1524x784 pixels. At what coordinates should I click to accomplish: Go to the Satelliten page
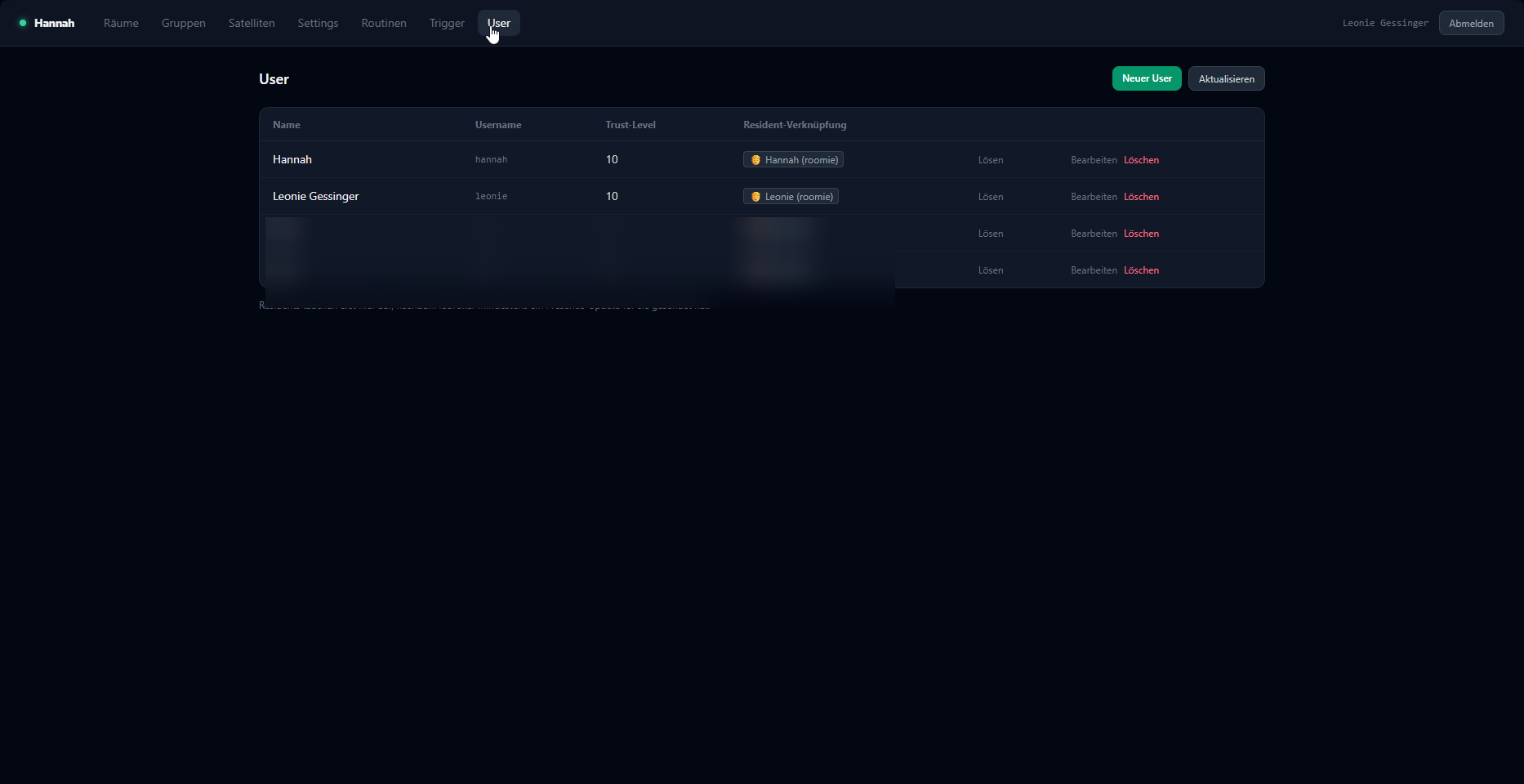pyautogui.click(x=252, y=23)
